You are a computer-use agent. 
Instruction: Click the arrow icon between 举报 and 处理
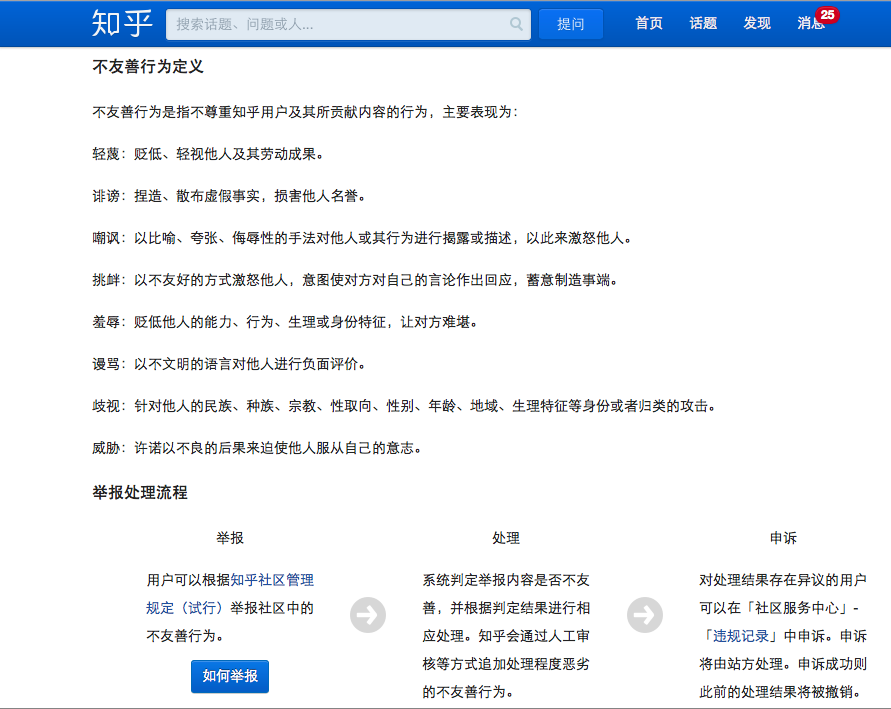tap(368, 615)
